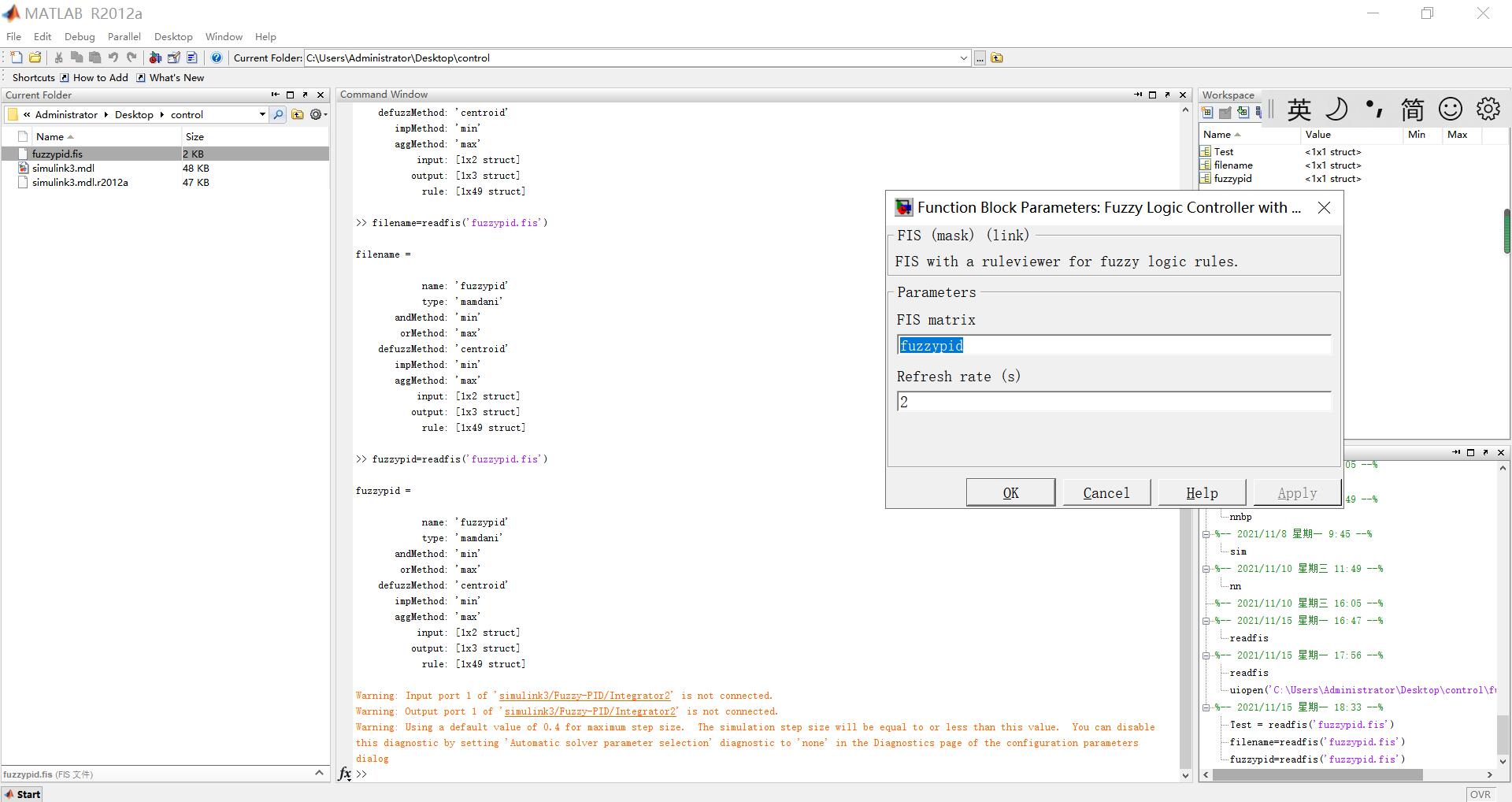The height and width of the screenshot is (802, 1512).
Task: Create a new script via the new file icon
Action: point(17,57)
